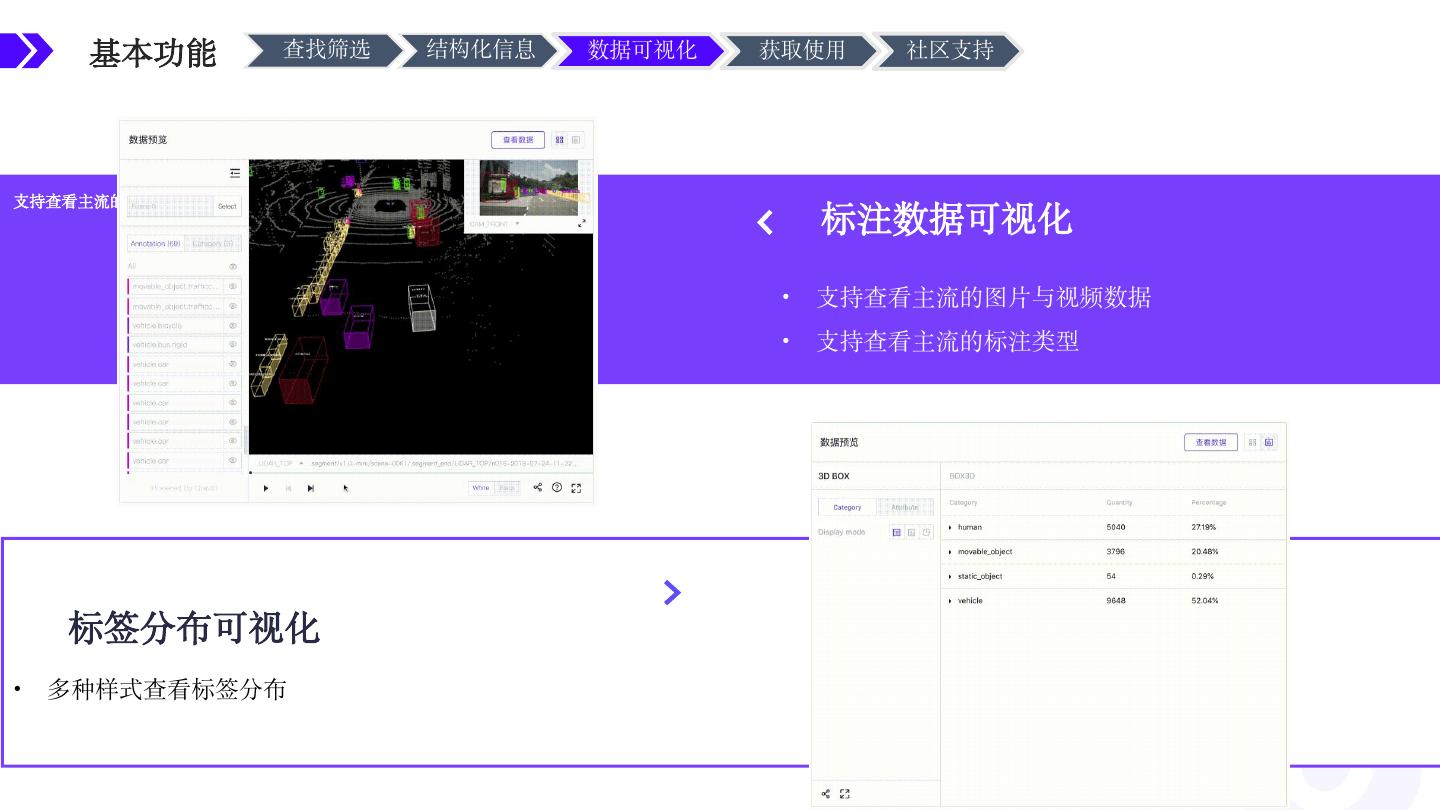
Task: Expand the human category row
Action: coord(950,527)
